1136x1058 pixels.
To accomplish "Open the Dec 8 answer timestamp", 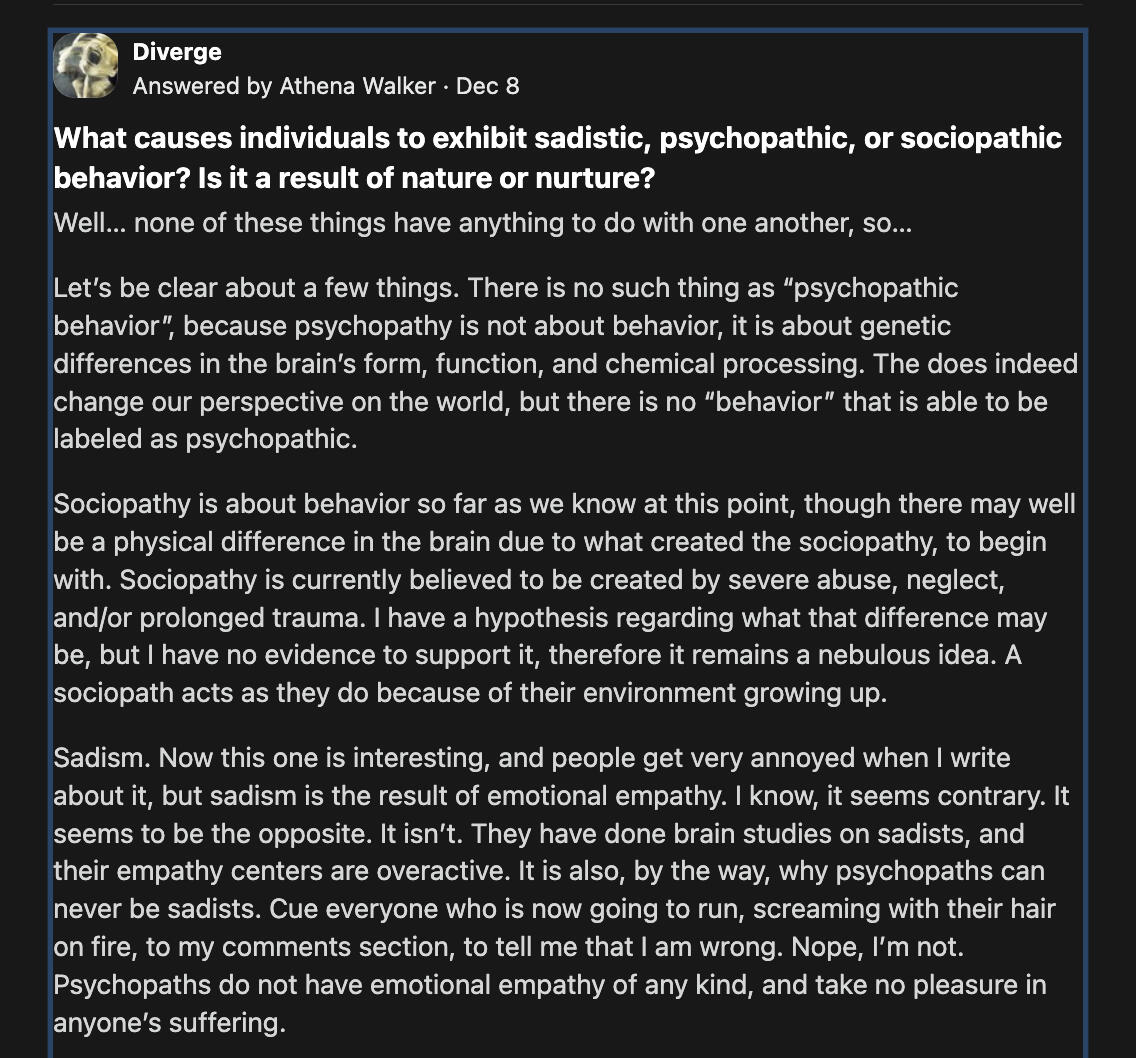I will point(488,86).
